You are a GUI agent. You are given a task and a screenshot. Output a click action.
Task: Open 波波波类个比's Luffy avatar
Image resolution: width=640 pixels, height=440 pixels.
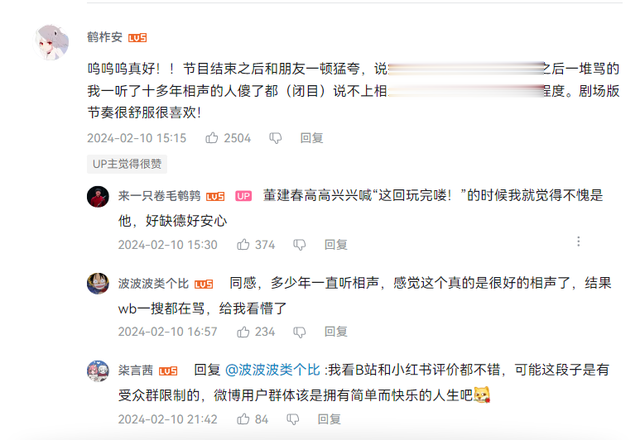click(x=98, y=284)
